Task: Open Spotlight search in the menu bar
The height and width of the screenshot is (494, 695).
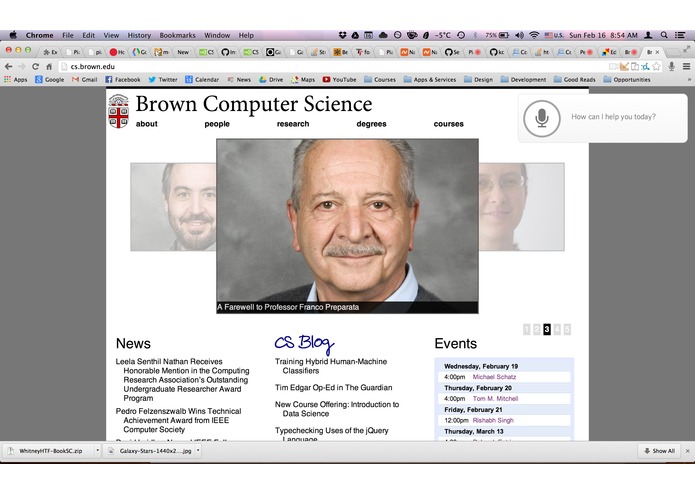Action: (664, 35)
